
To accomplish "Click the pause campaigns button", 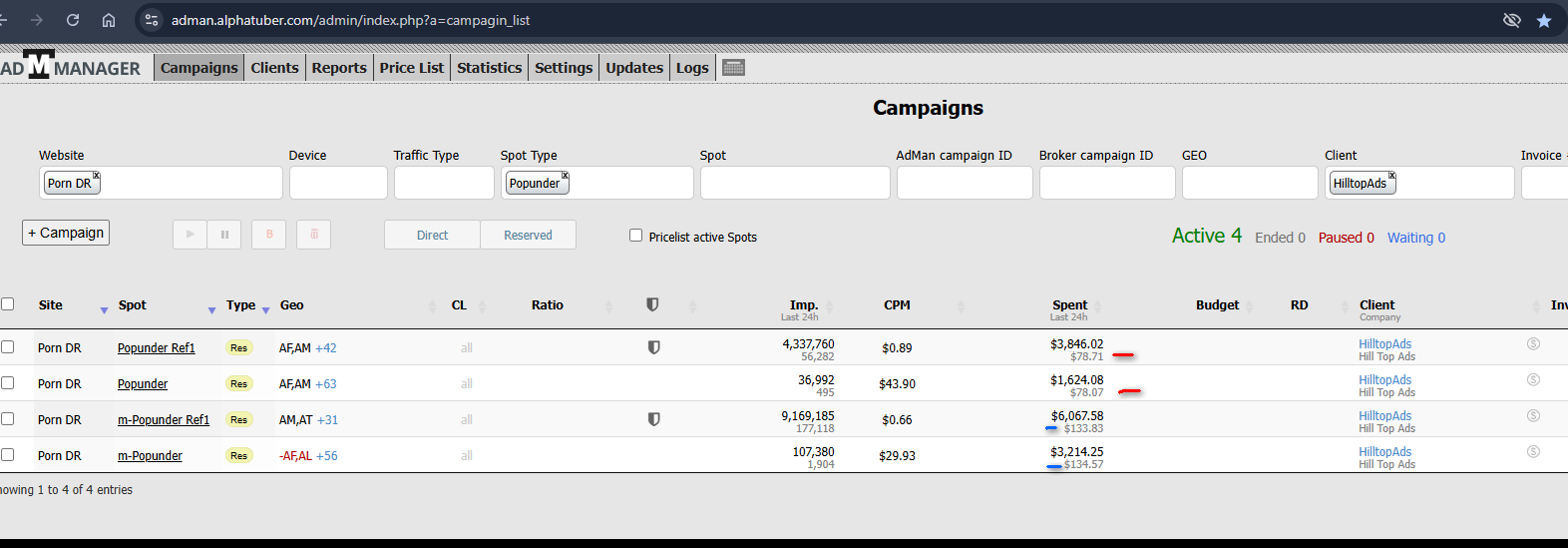I will (x=224, y=235).
